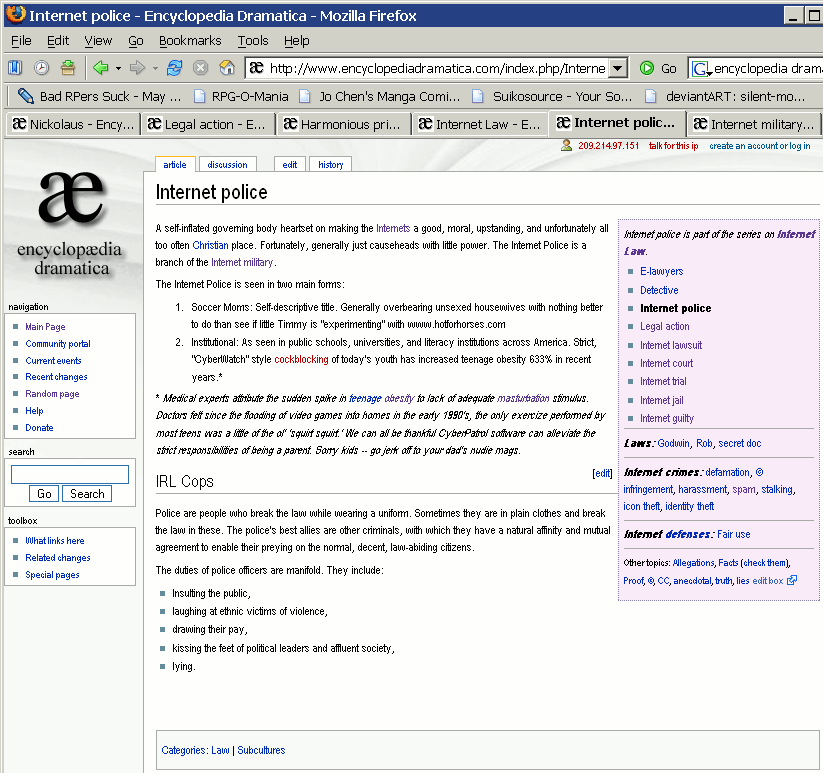Image resolution: width=823 pixels, height=773 pixels.
Task: Open the View menu
Action: 98,40
